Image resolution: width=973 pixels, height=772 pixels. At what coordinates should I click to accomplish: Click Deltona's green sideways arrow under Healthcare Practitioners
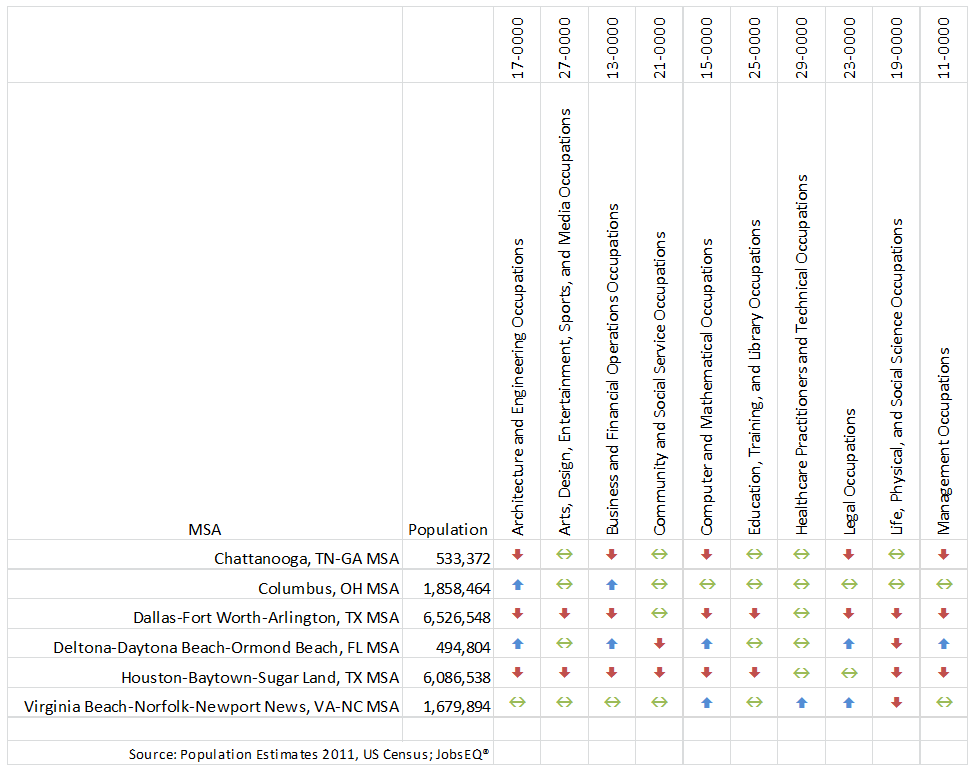[x=802, y=644]
